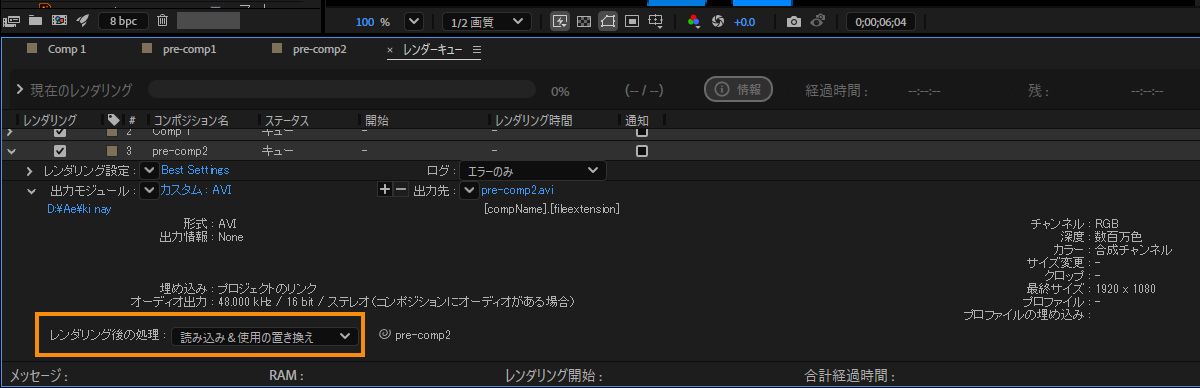
Task: Close the レンダーキュー panel tab
Action: pyautogui.click(x=390, y=50)
